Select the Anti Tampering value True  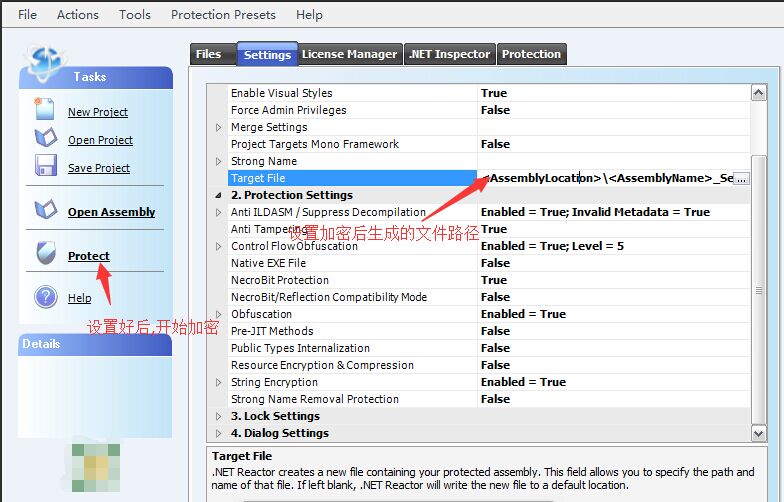click(494, 229)
